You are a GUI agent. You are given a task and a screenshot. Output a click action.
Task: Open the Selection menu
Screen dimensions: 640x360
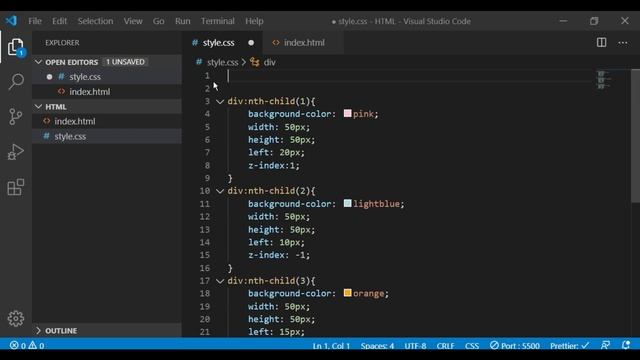coord(95,21)
